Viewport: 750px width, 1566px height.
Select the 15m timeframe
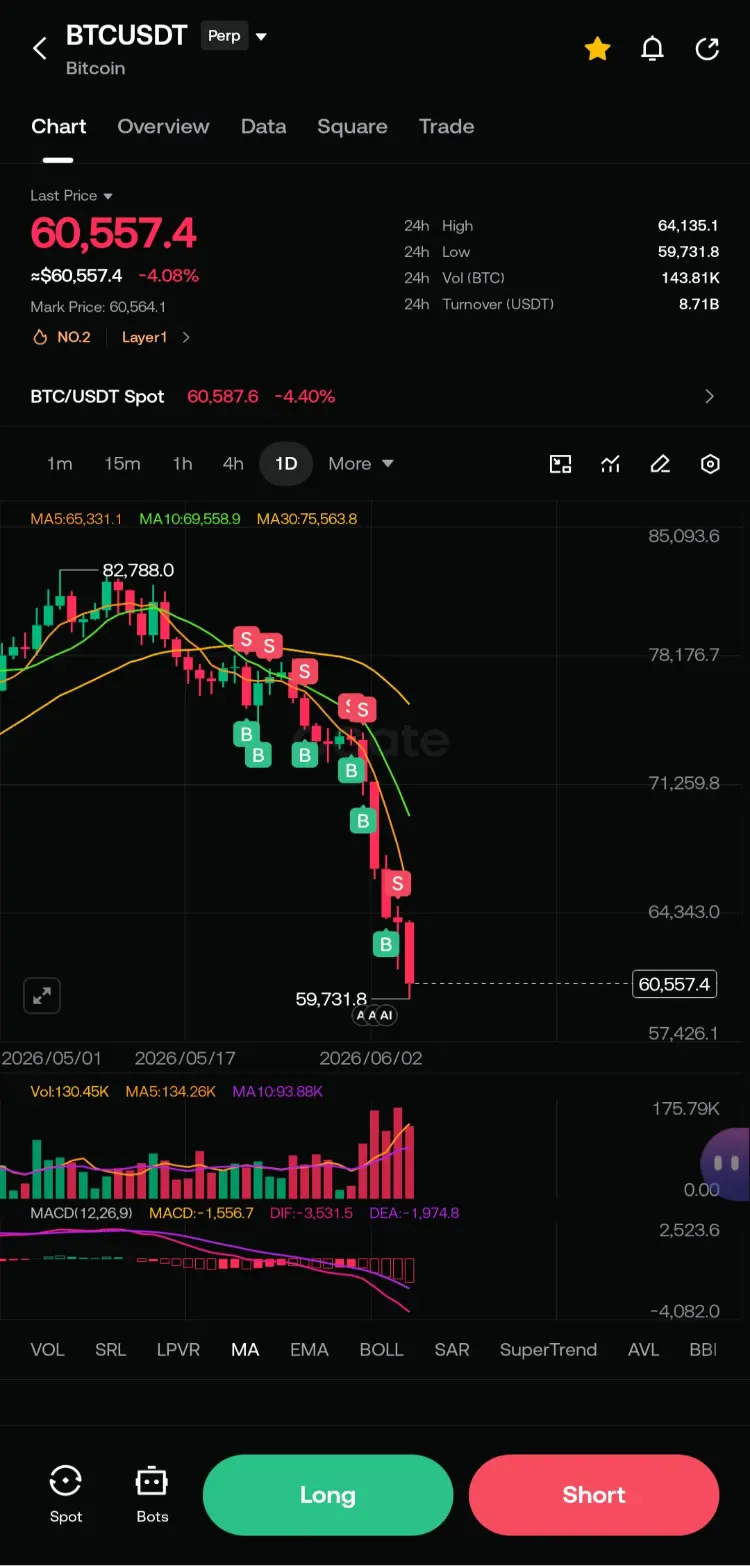(x=122, y=464)
